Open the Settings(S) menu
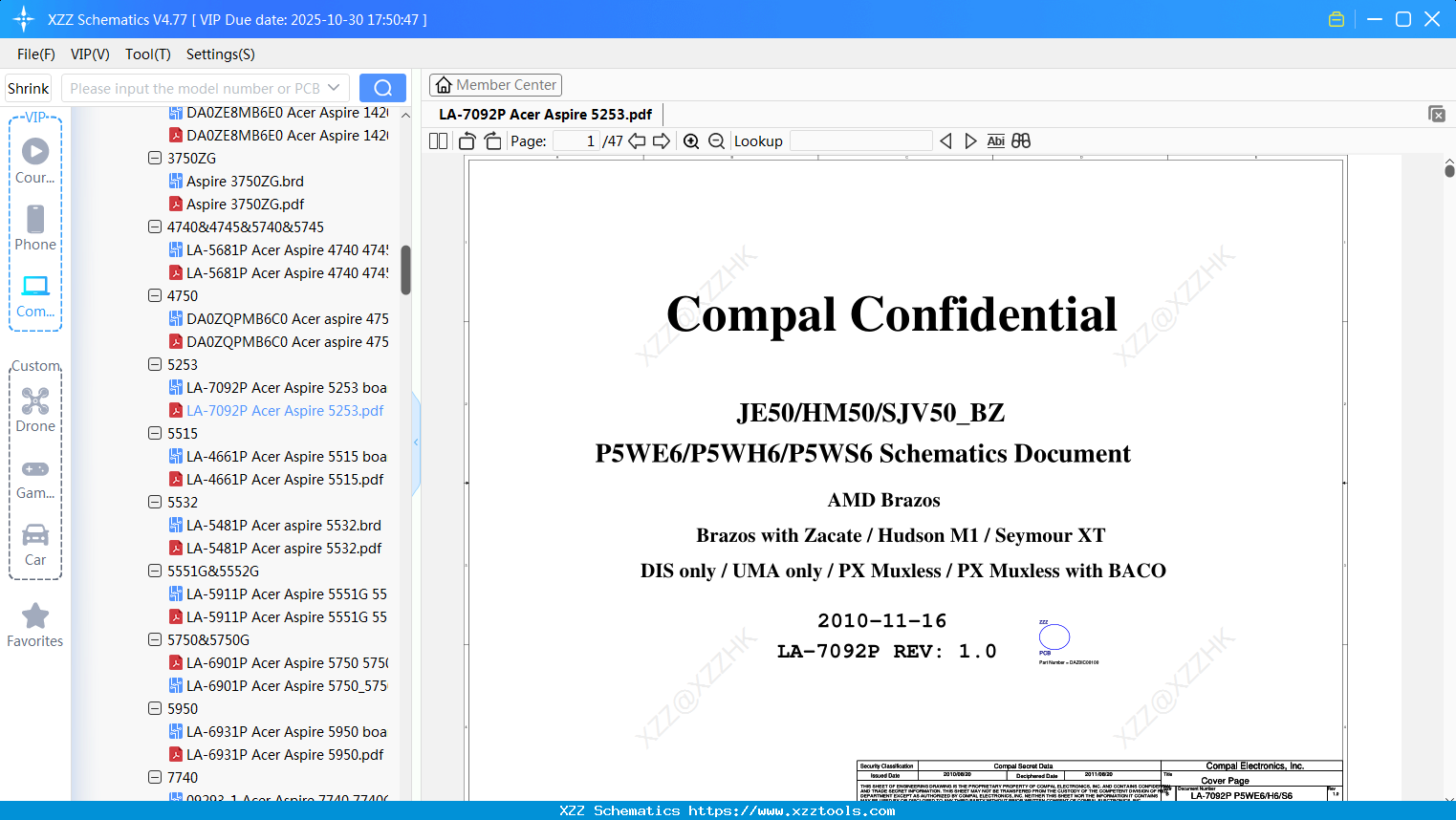The image size is (1456, 820). (221, 54)
